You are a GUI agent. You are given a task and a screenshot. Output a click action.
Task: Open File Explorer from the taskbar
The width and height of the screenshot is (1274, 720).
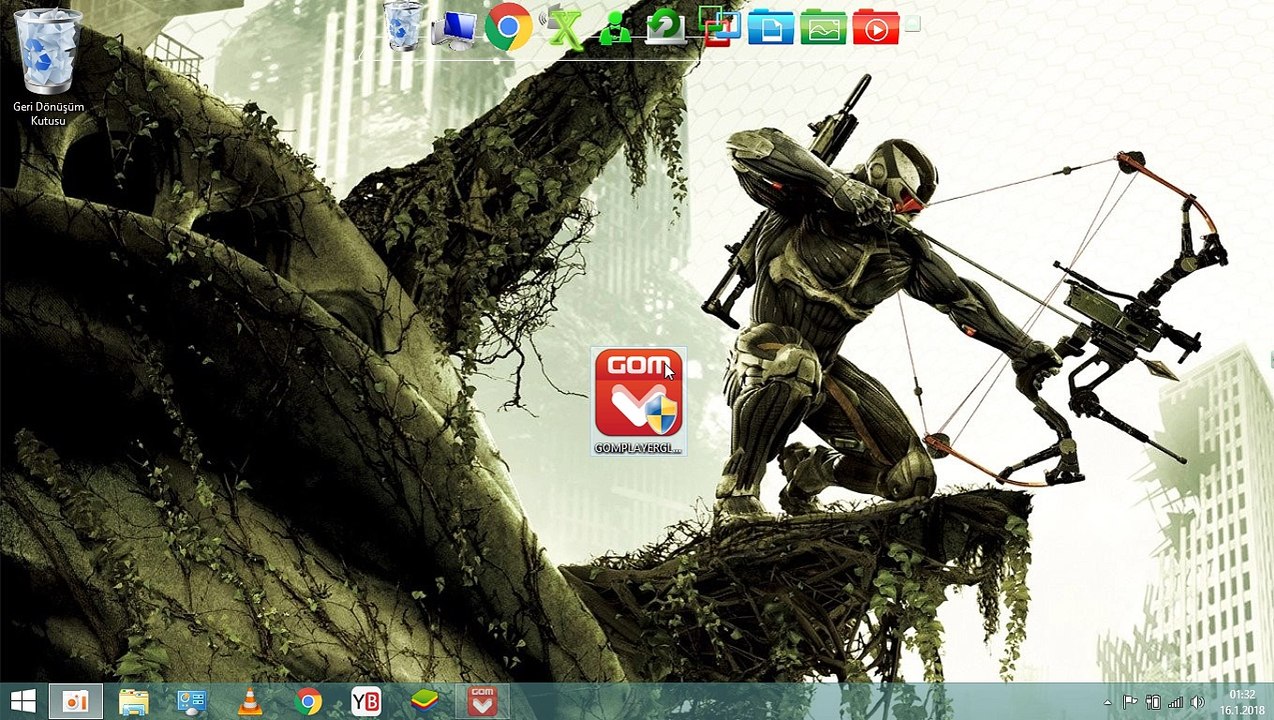(134, 702)
